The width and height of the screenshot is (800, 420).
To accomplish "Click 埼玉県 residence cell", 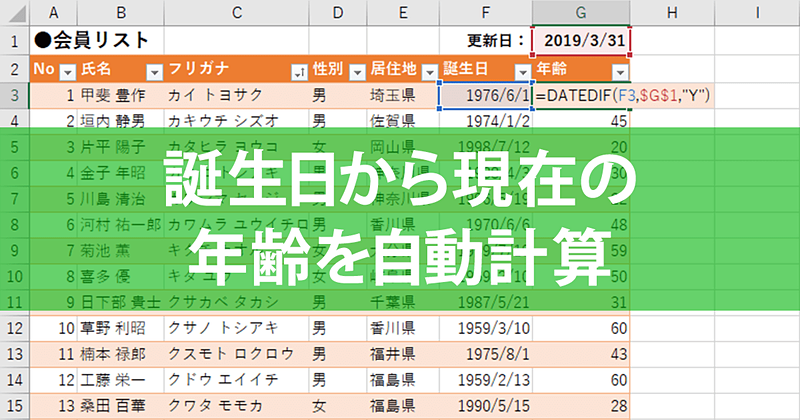I will (403, 95).
